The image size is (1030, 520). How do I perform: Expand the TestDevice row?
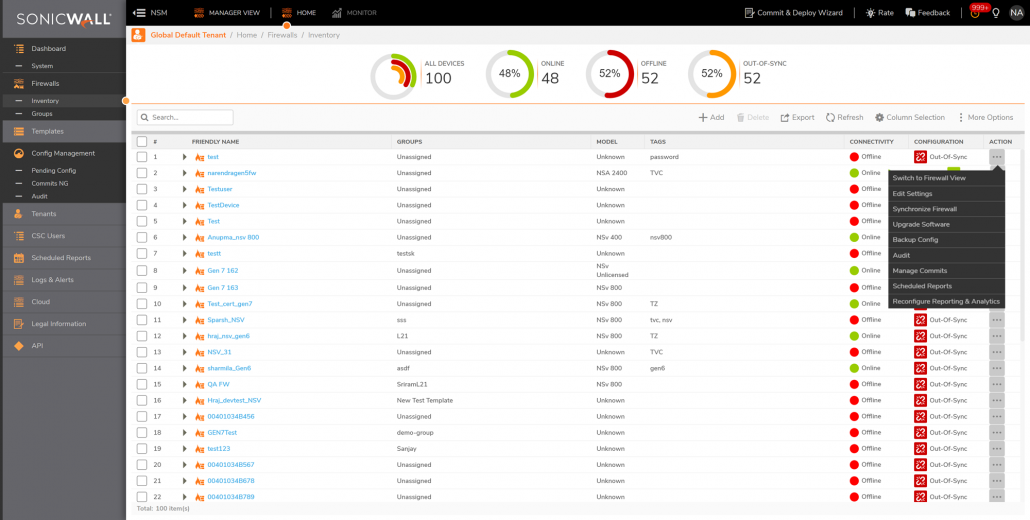185,205
